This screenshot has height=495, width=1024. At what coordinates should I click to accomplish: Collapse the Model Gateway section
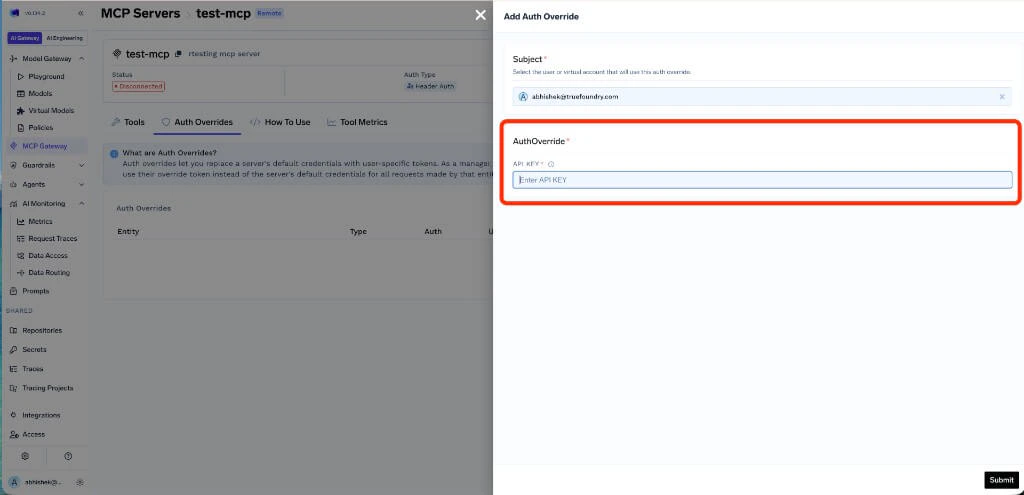(82, 58)
